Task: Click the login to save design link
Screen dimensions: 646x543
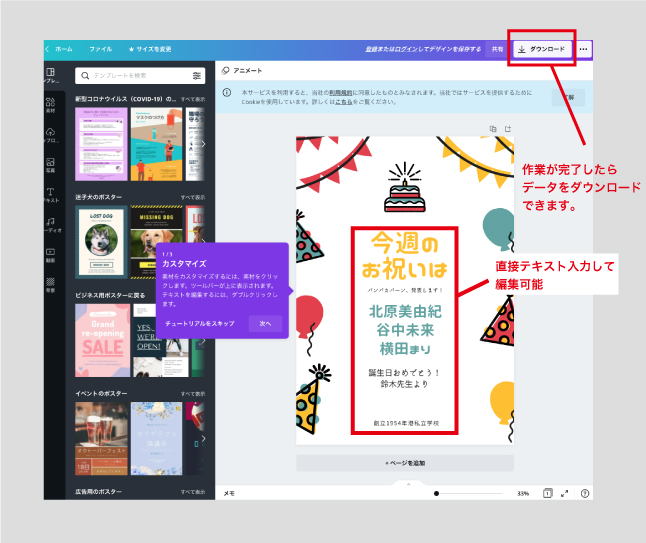Action: click(x=423, y=49)
